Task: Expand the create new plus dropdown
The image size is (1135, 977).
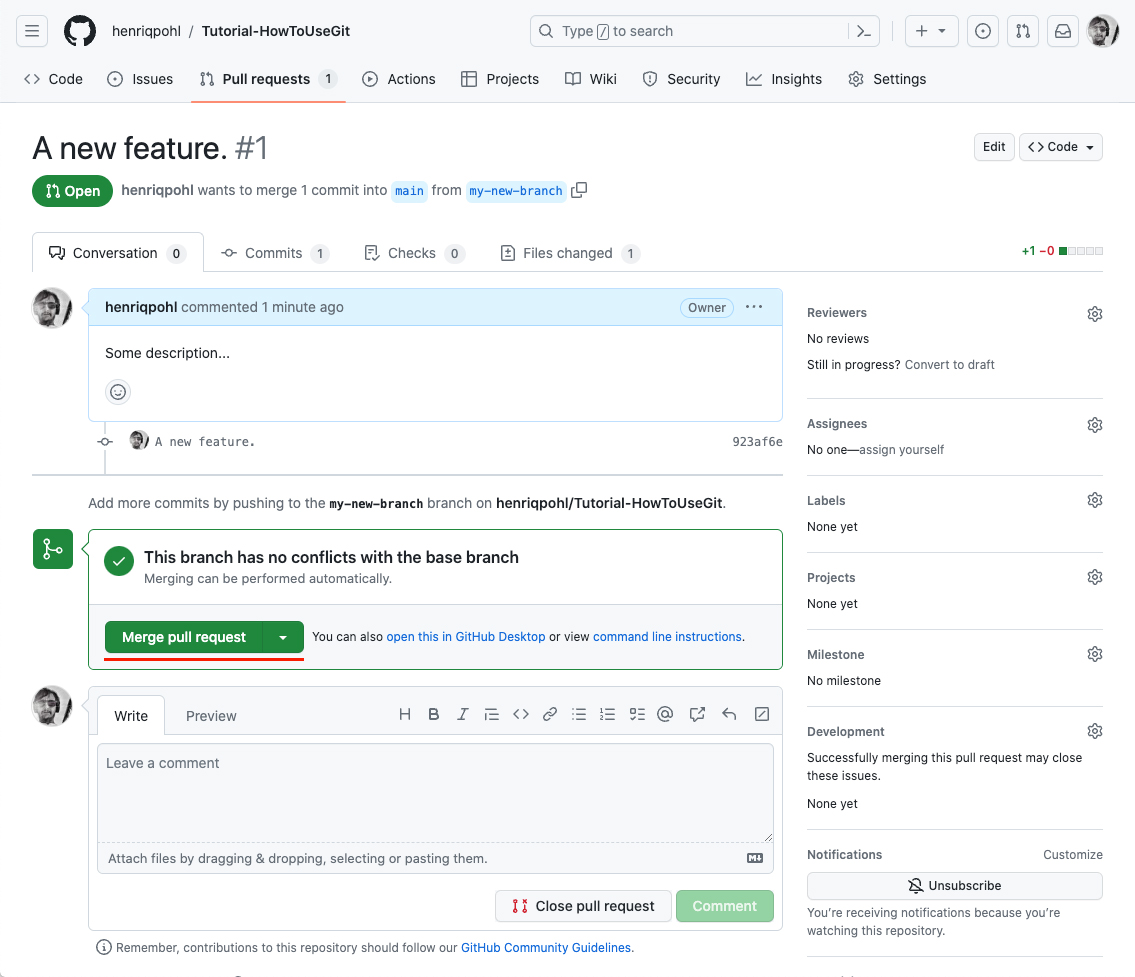Action: click(932, 31)
